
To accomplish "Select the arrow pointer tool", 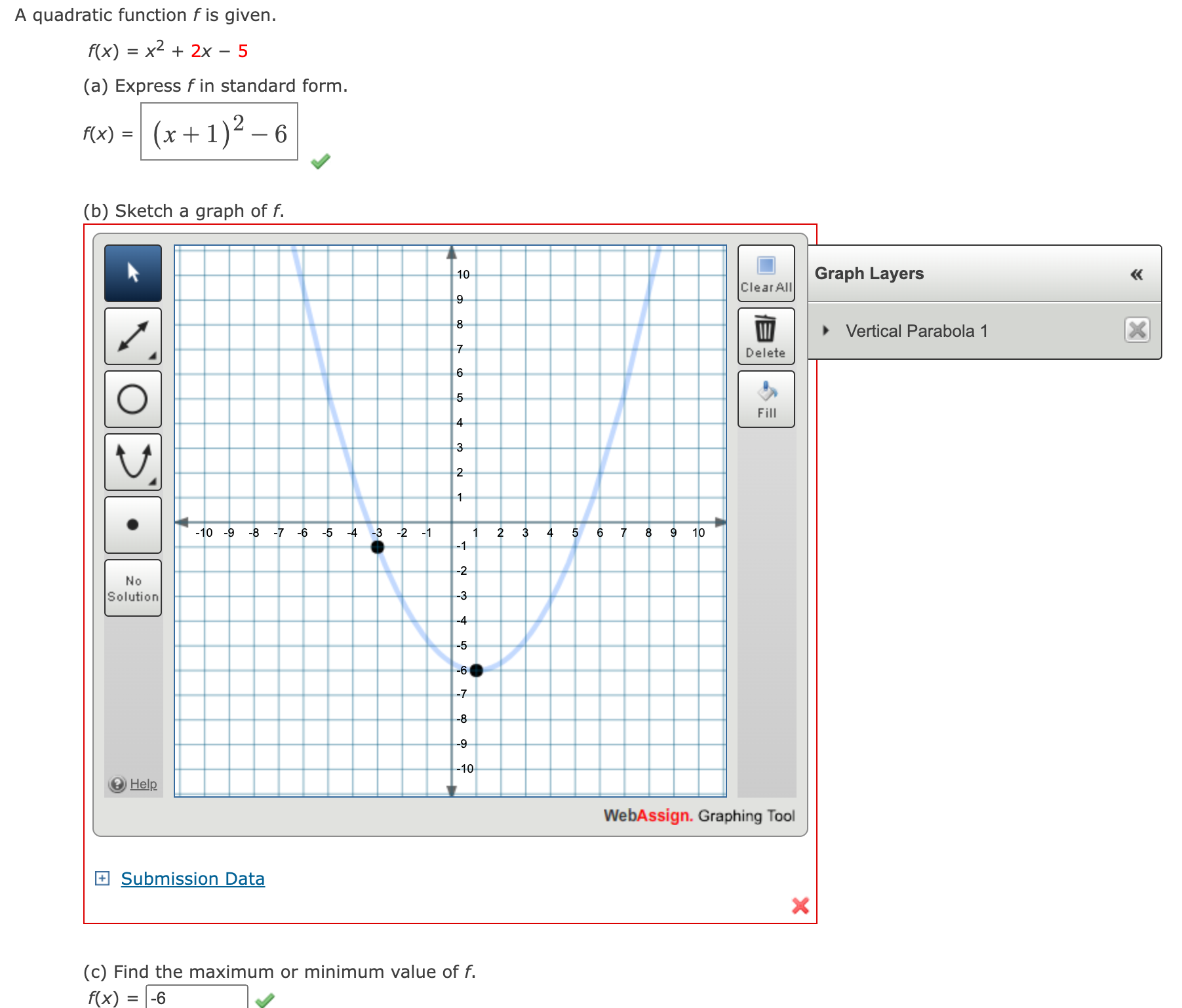I will (133, 274).
